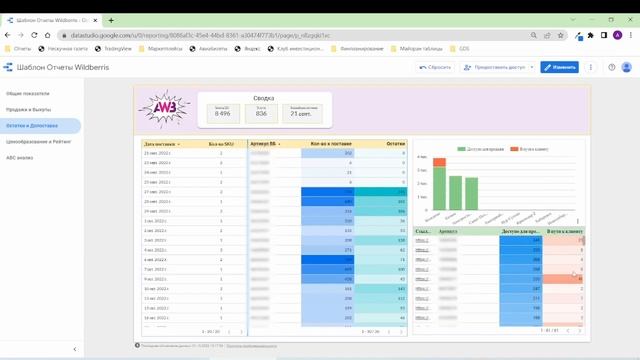Close the Шаблон Отчеты Wildberris browser tab

pos(95,20)
